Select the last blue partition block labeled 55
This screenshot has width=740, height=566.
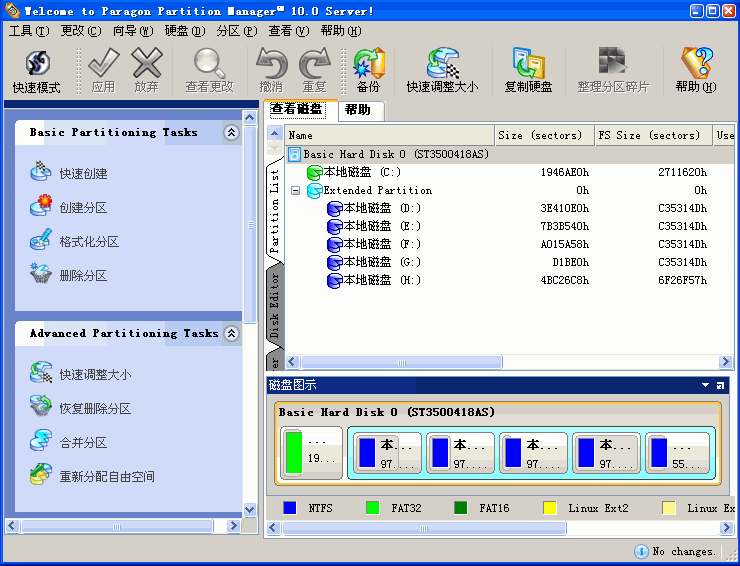pyautogui.click(x=678, y=453)
